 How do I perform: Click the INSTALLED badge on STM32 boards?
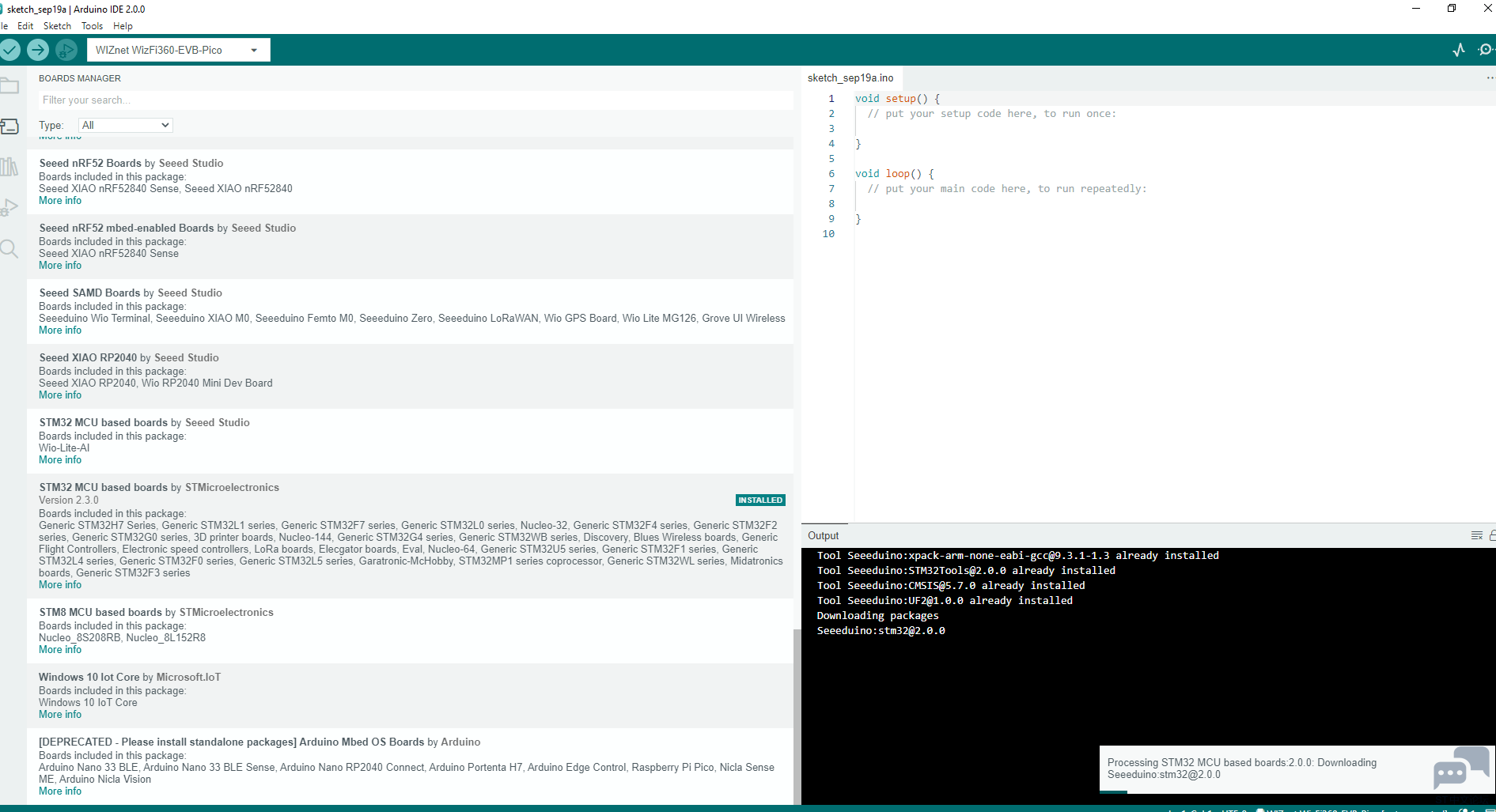[760, 500]
